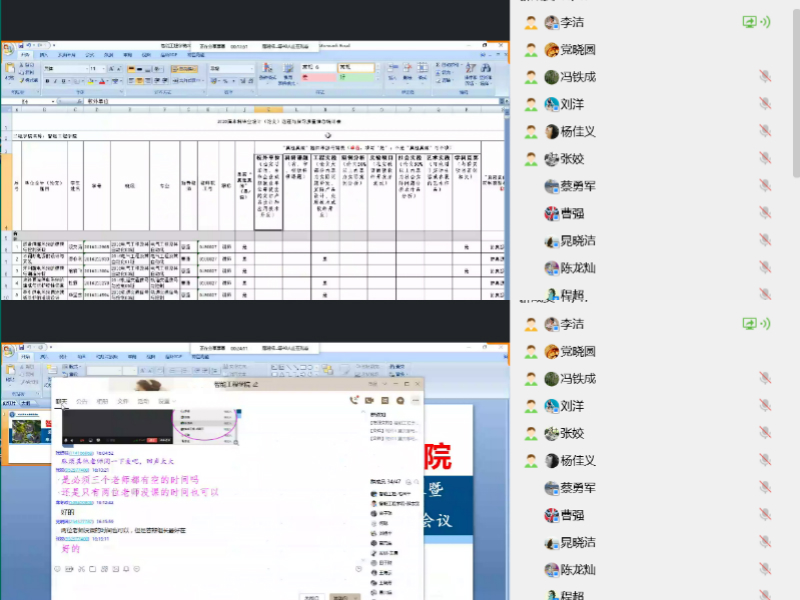This screenshot has height=600, width=800.
Task: Click the muted microphone icon next to 冯铁成 in top list
Action: 765,77
